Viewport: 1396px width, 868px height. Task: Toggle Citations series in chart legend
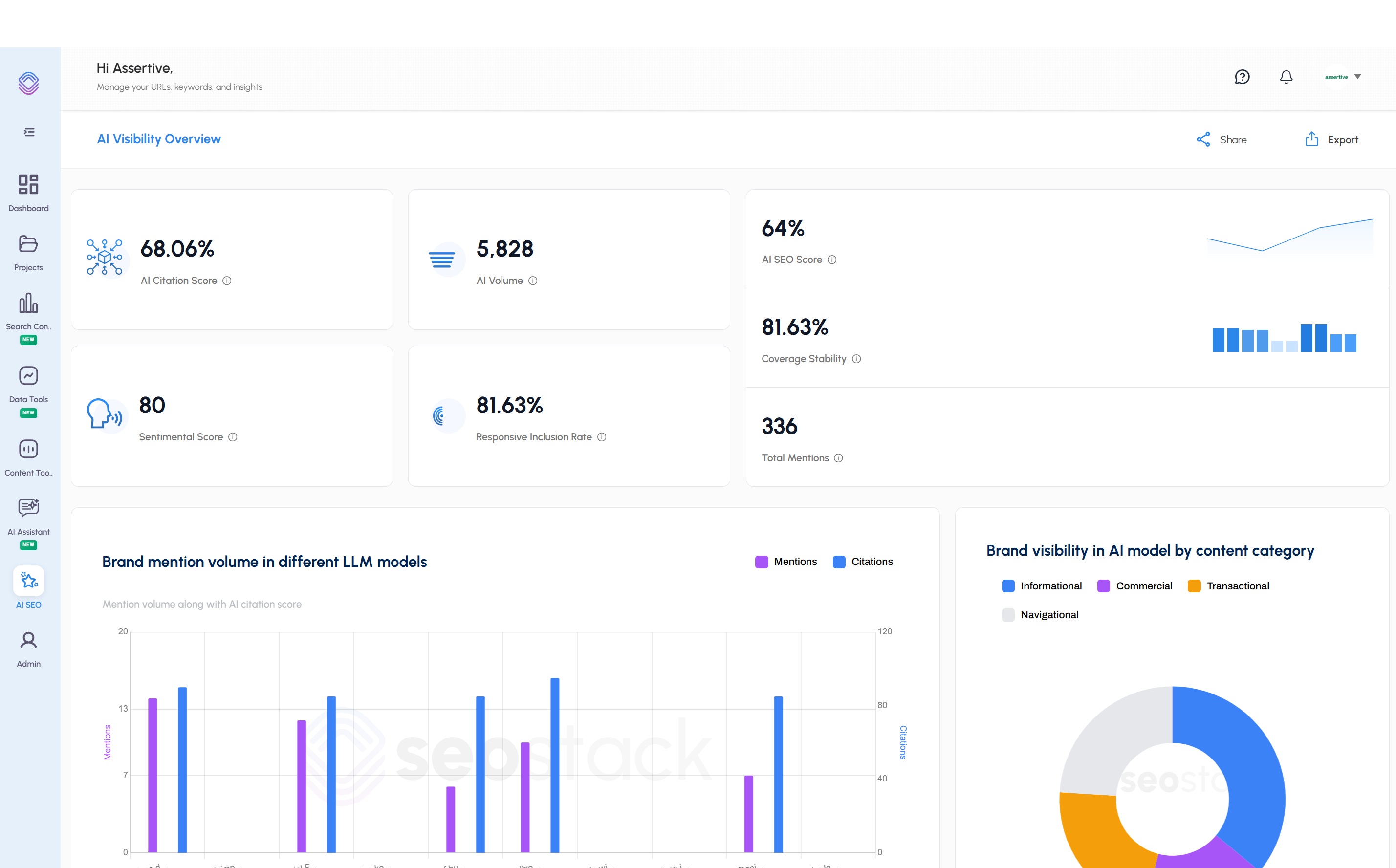point(863,562)
